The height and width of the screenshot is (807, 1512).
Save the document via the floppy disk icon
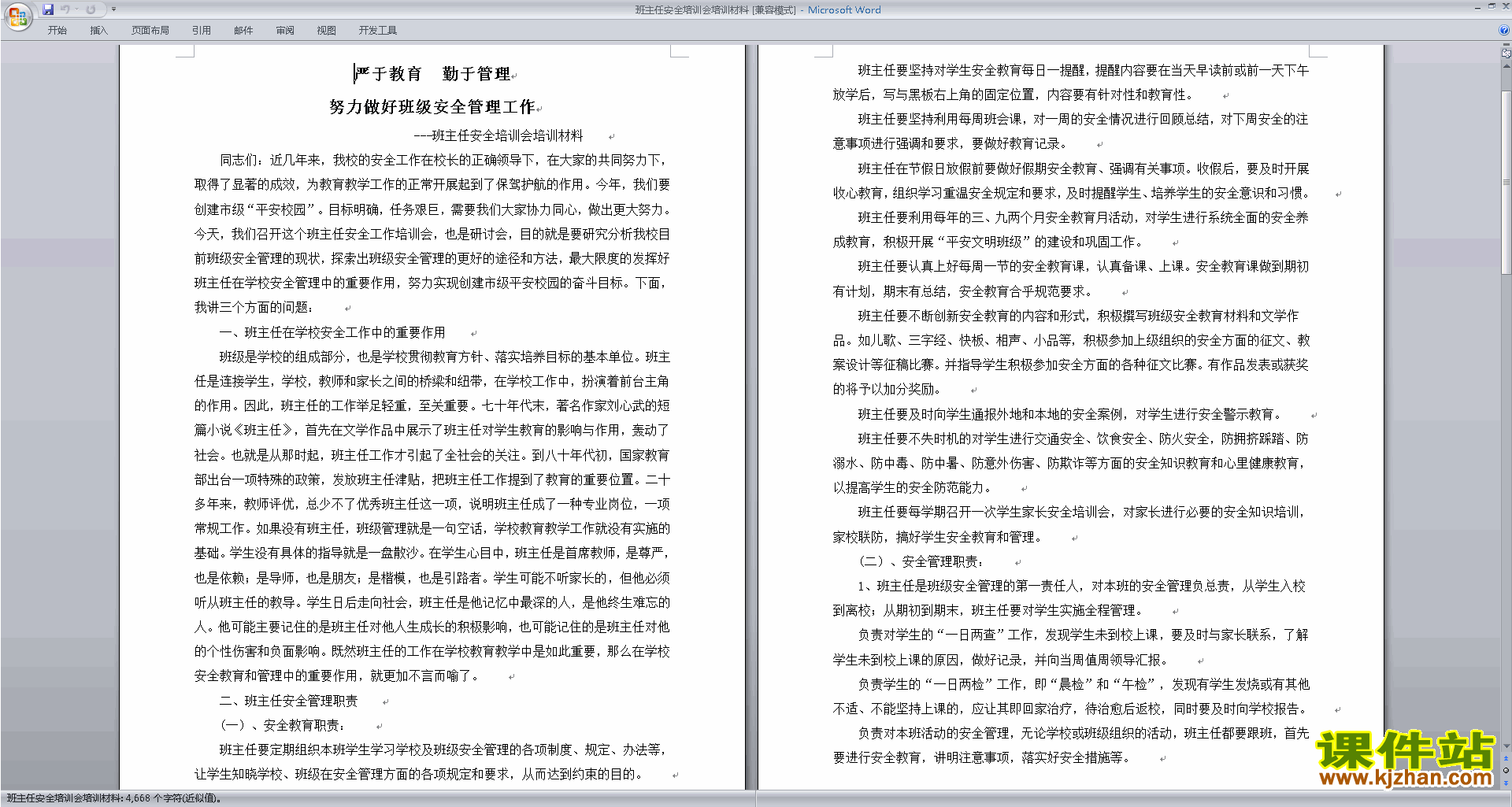coord(48,9)
